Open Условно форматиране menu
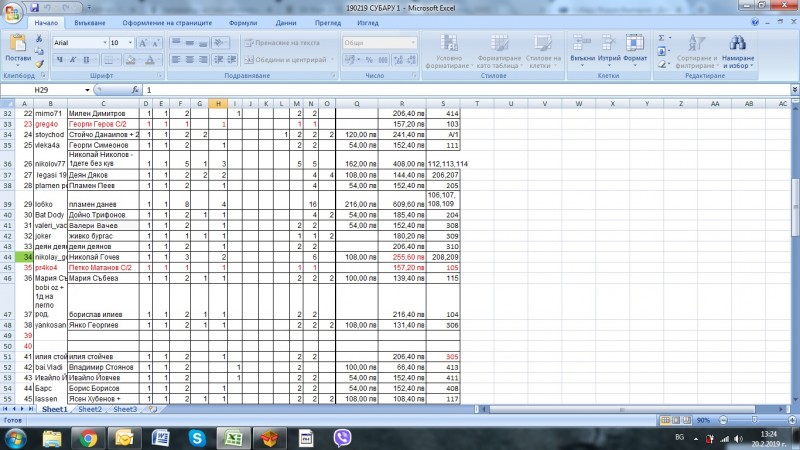 click(449, 52)
